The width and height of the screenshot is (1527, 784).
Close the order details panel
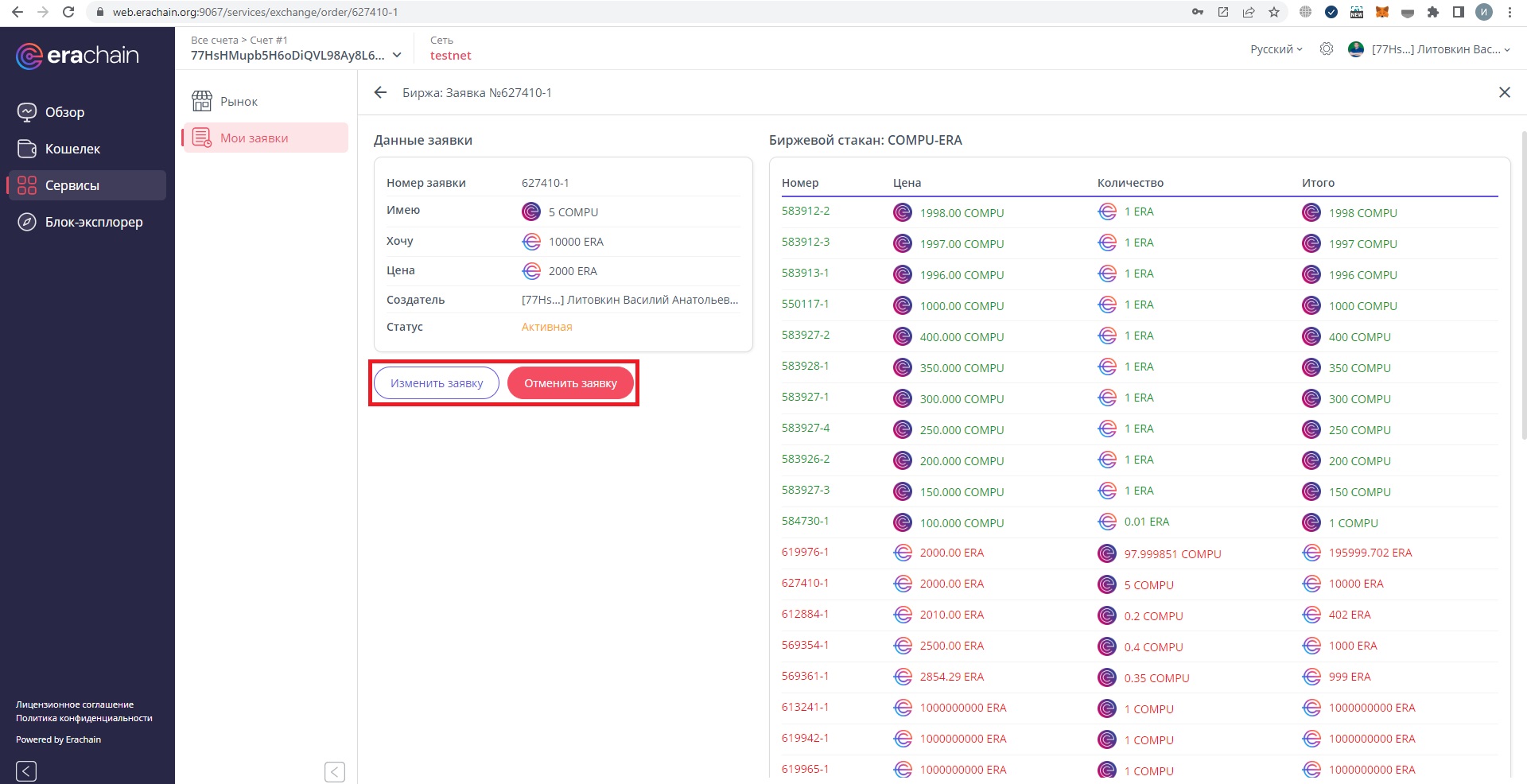1504,92
